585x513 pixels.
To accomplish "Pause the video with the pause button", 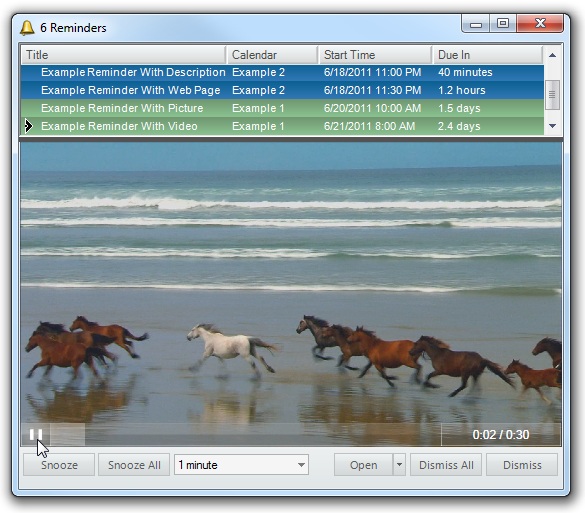I will [x=36, y=434].
